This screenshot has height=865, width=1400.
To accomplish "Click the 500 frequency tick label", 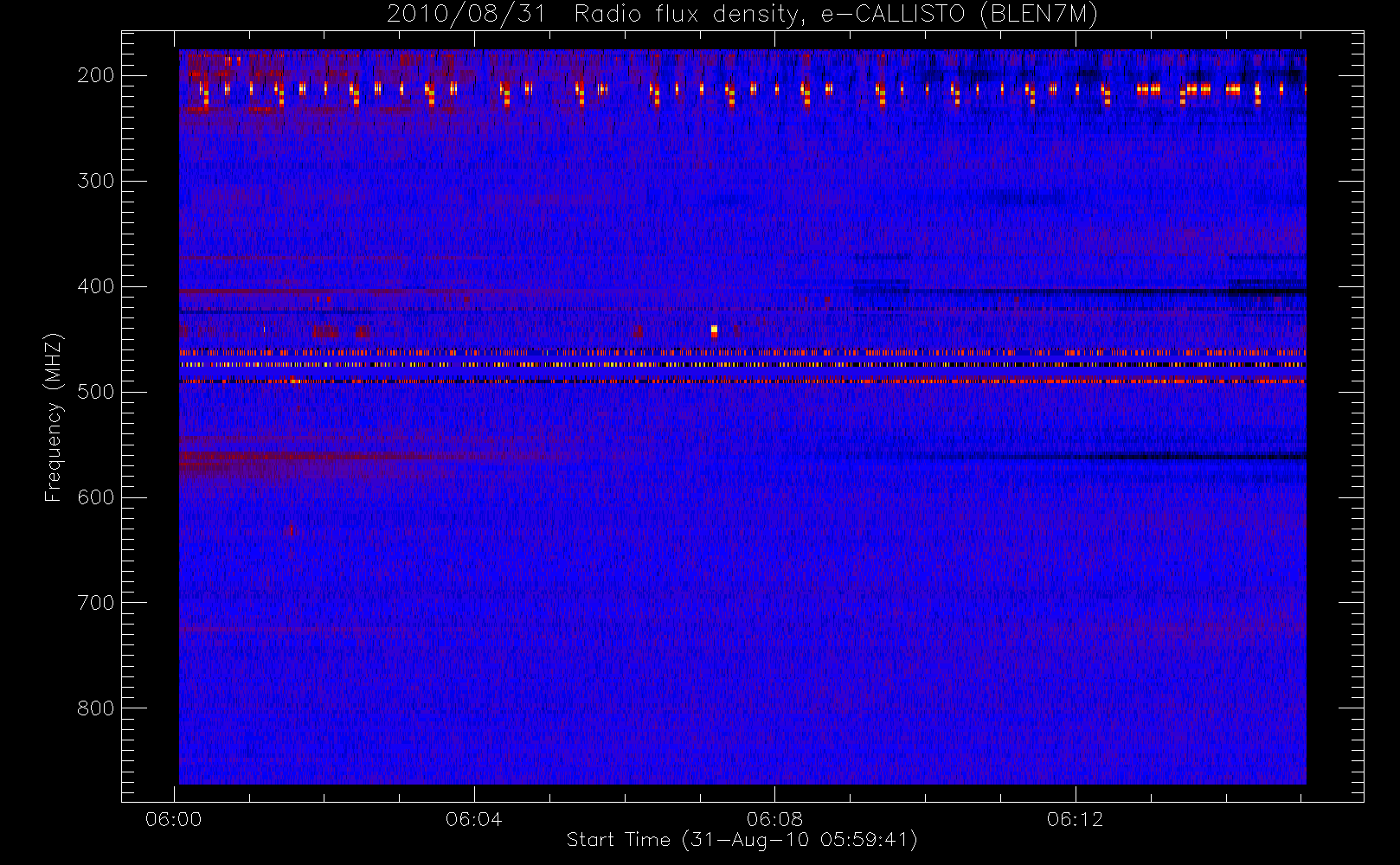I will [x=96, y=392].
